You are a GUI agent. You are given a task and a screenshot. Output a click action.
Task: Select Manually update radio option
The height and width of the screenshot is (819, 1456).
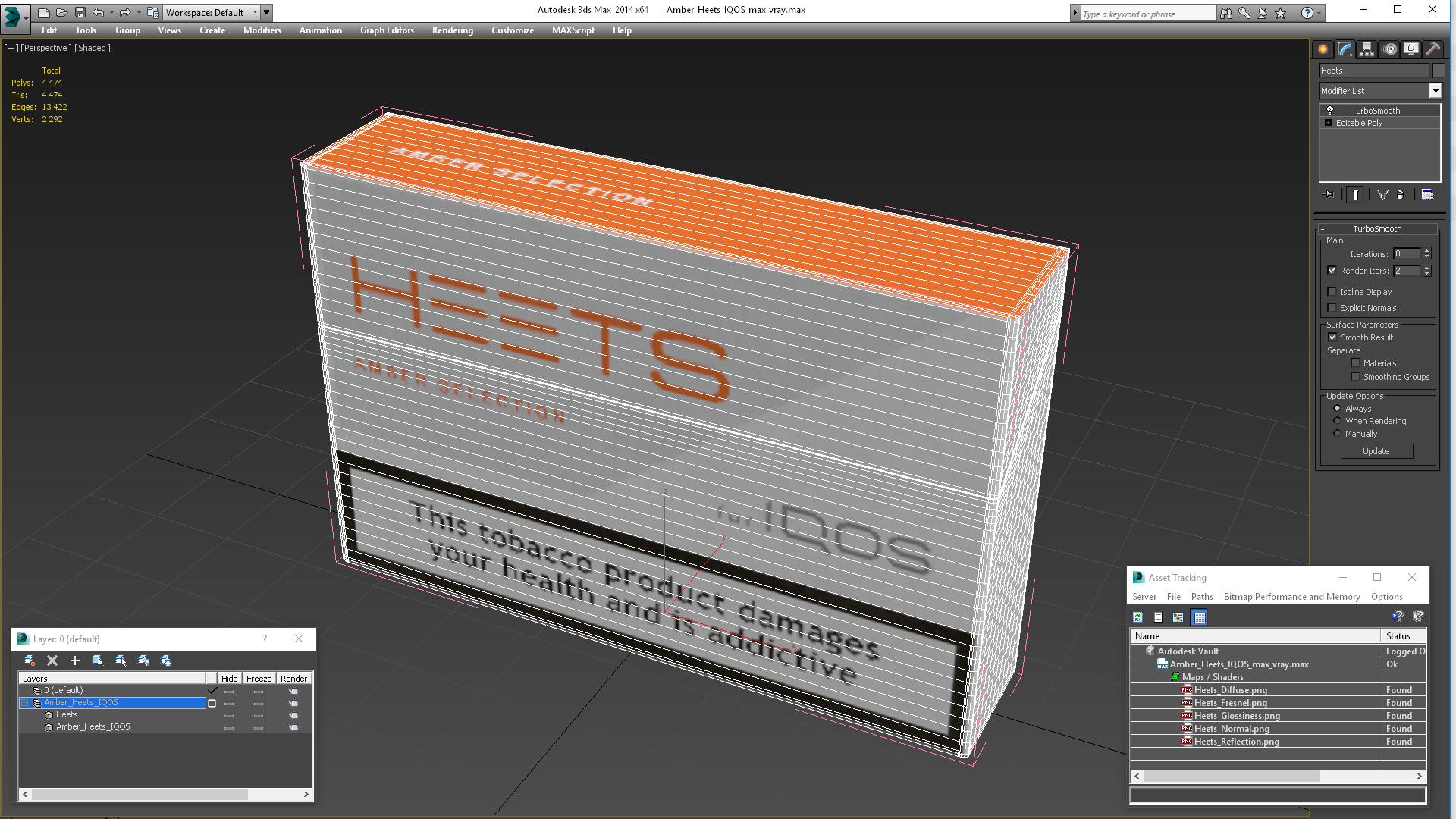pyautogui.click(x=1338, y=434)
